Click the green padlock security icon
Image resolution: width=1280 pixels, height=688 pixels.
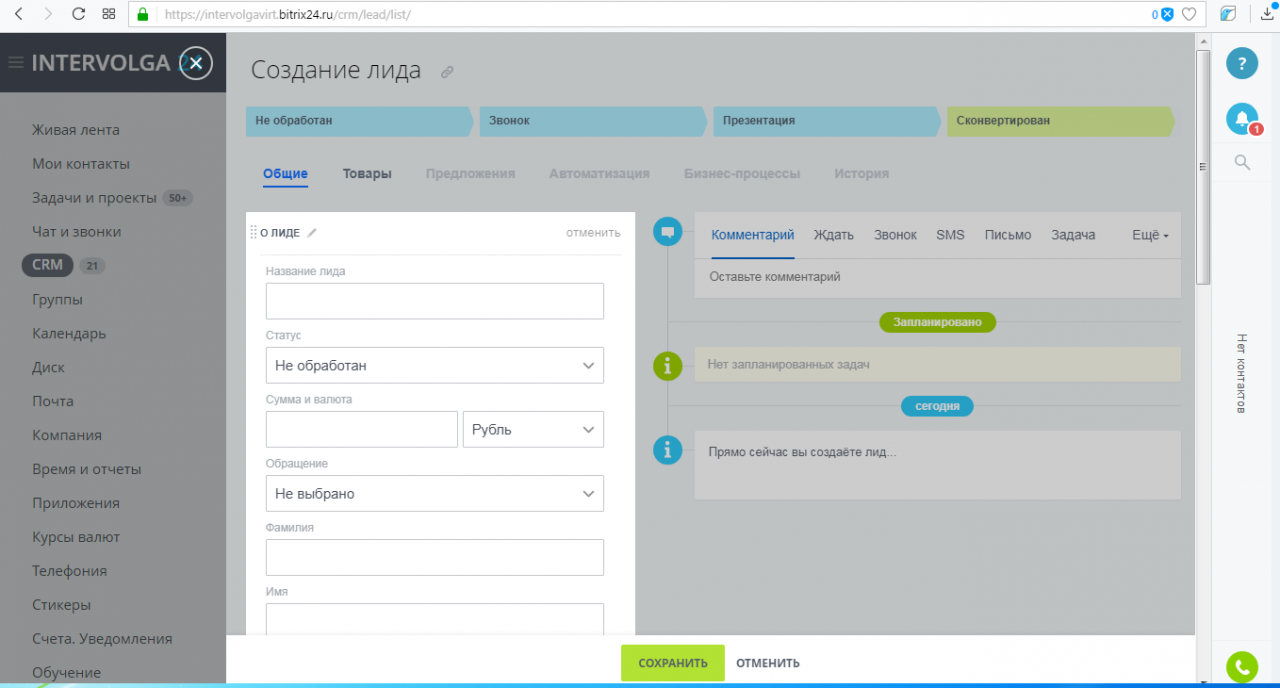(143, 15)
